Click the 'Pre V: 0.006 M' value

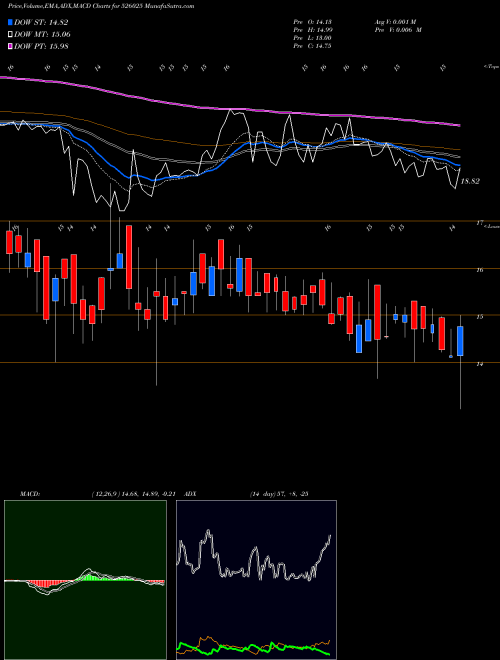[398, 30]
